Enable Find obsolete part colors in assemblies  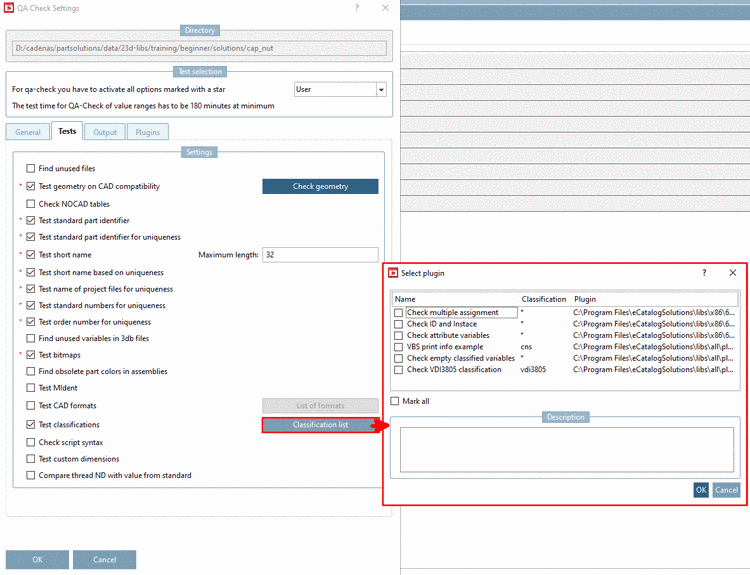pyautogui.click(x=31, y=371)
